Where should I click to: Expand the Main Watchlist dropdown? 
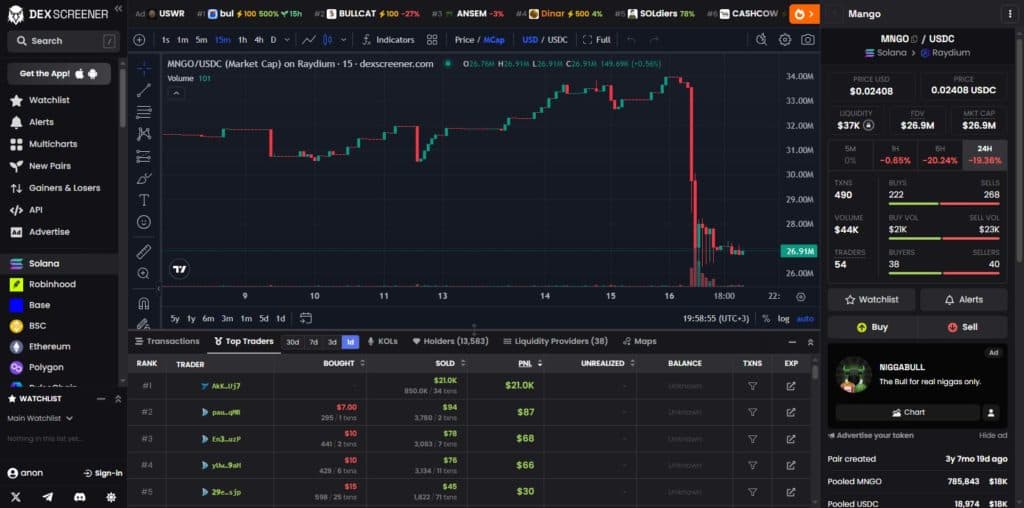pos(40,418)
